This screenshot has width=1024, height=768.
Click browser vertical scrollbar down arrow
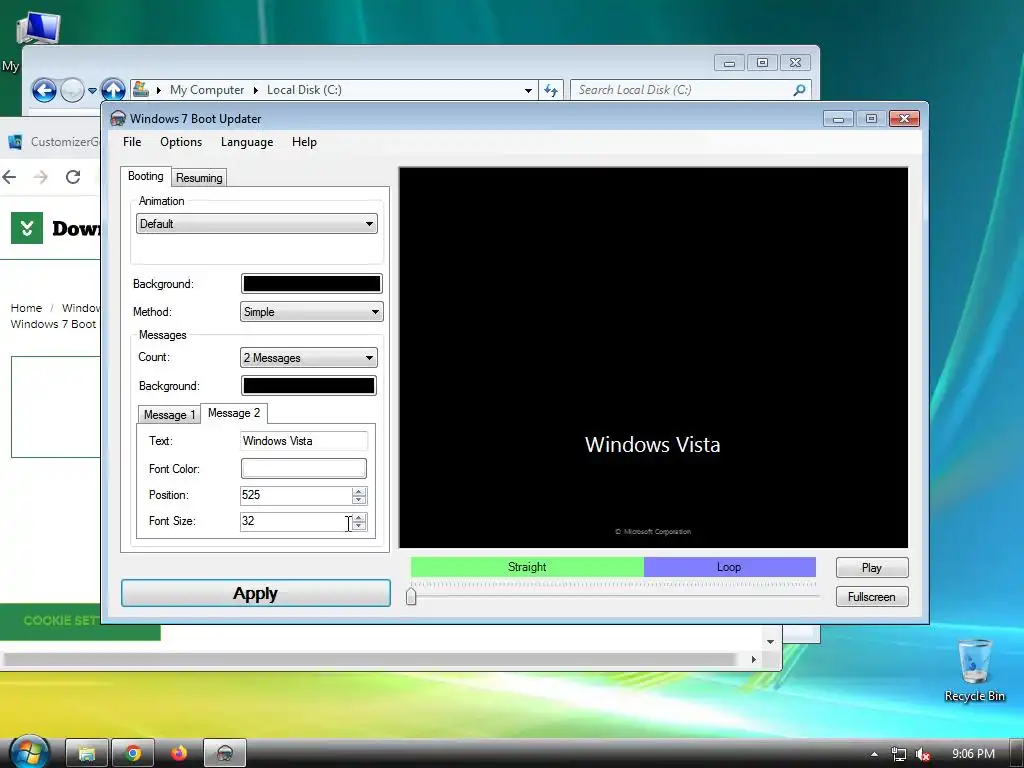[x=771, y=641]
